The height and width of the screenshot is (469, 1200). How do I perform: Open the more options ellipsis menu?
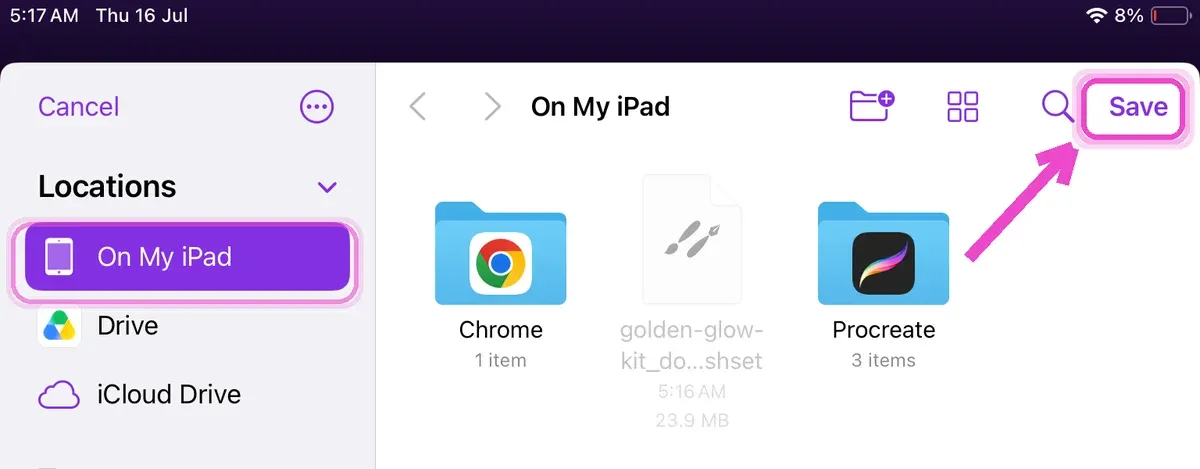click(317, 107)
